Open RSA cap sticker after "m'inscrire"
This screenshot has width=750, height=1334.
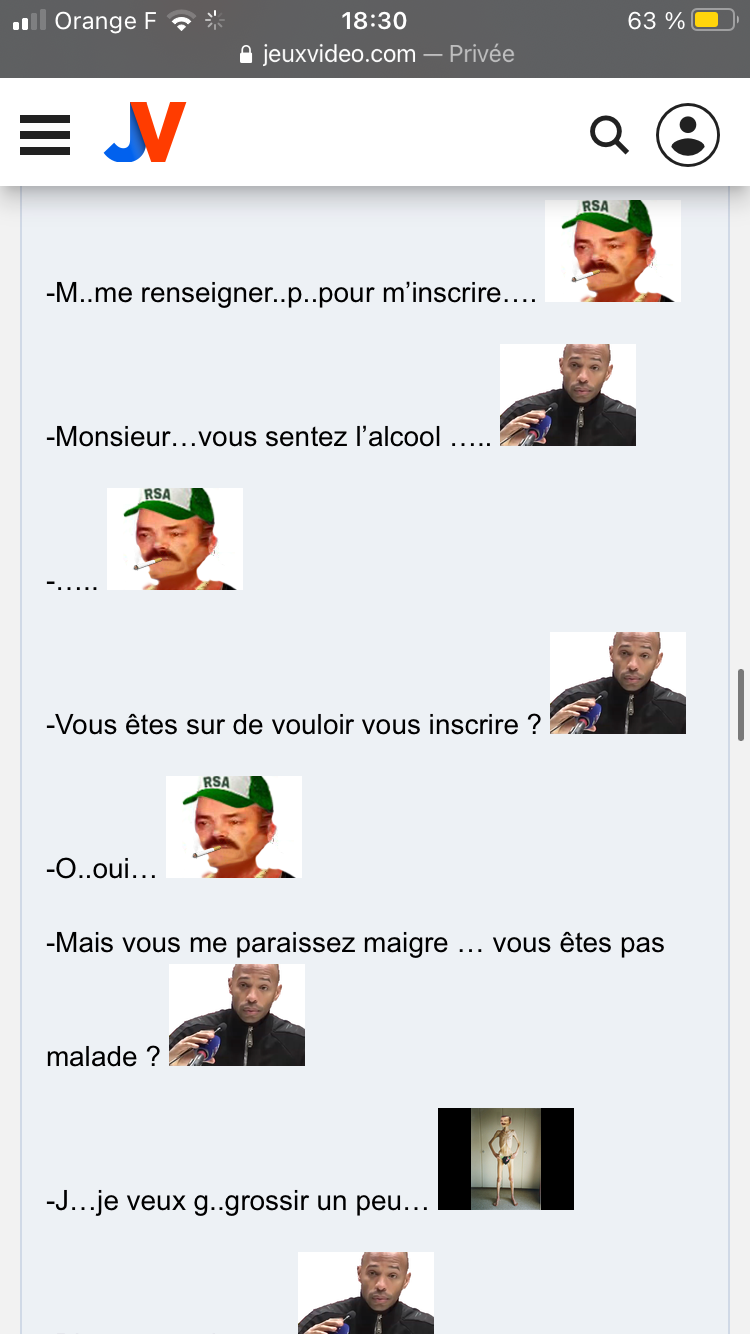point(613,251)
